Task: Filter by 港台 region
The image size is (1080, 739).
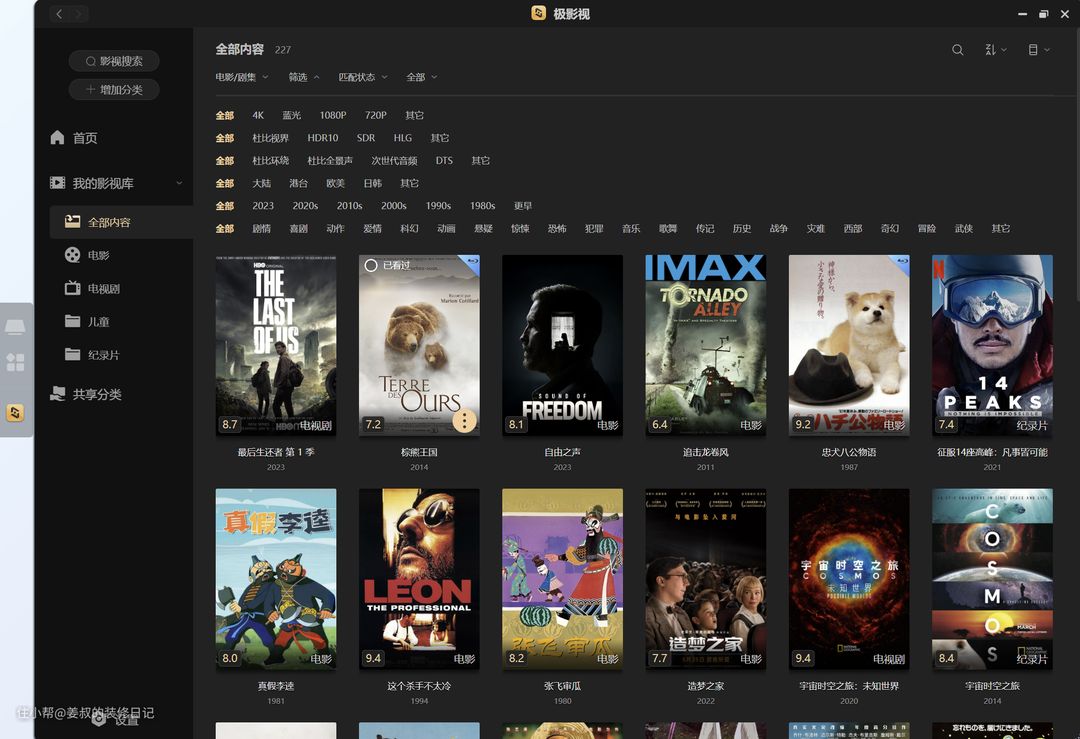Action: 298,183
